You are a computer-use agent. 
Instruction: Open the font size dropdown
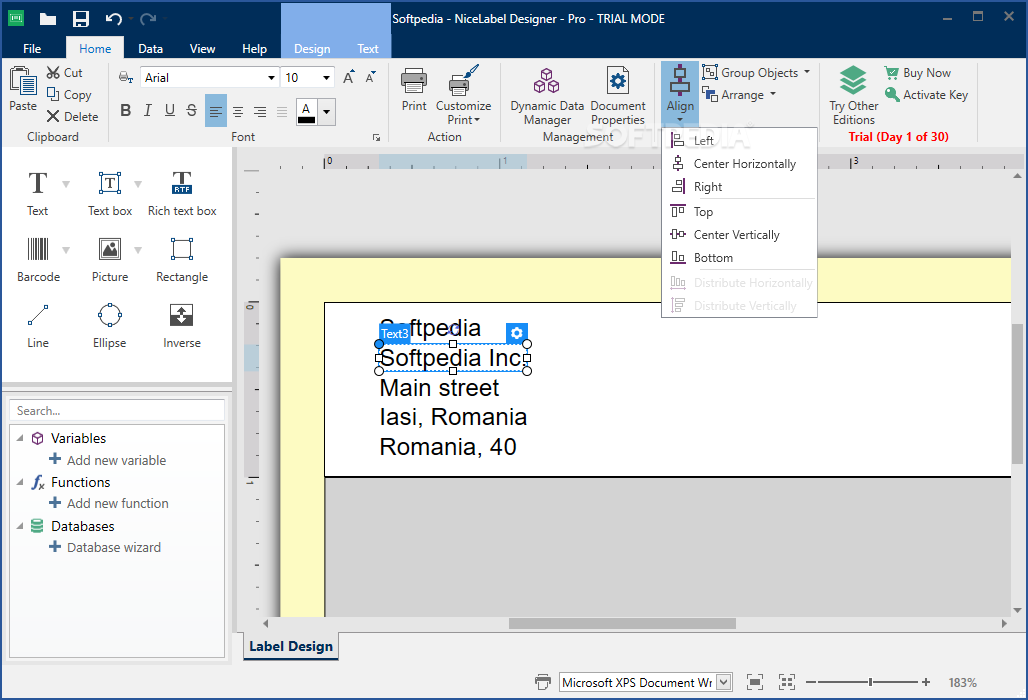pyautogui.click(x=326, y=78)
